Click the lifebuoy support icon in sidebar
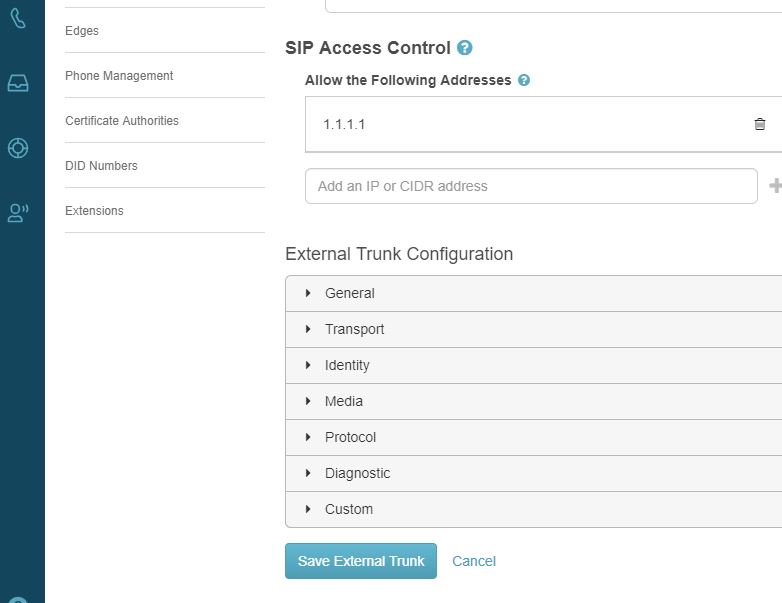Screen dimensions: 782x603 point(18,148)
